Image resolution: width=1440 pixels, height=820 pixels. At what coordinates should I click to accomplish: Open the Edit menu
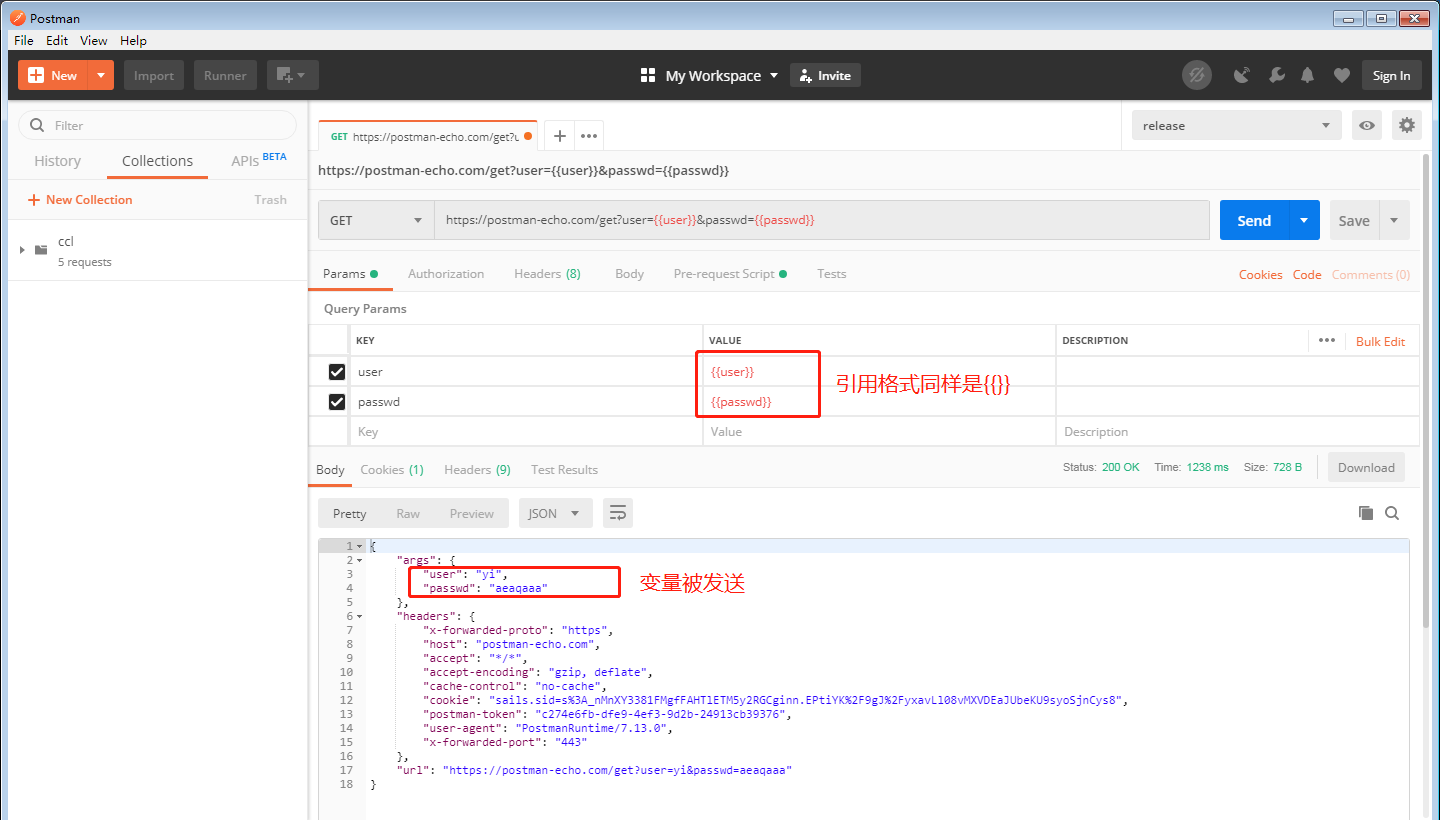[x=57, y=40]
